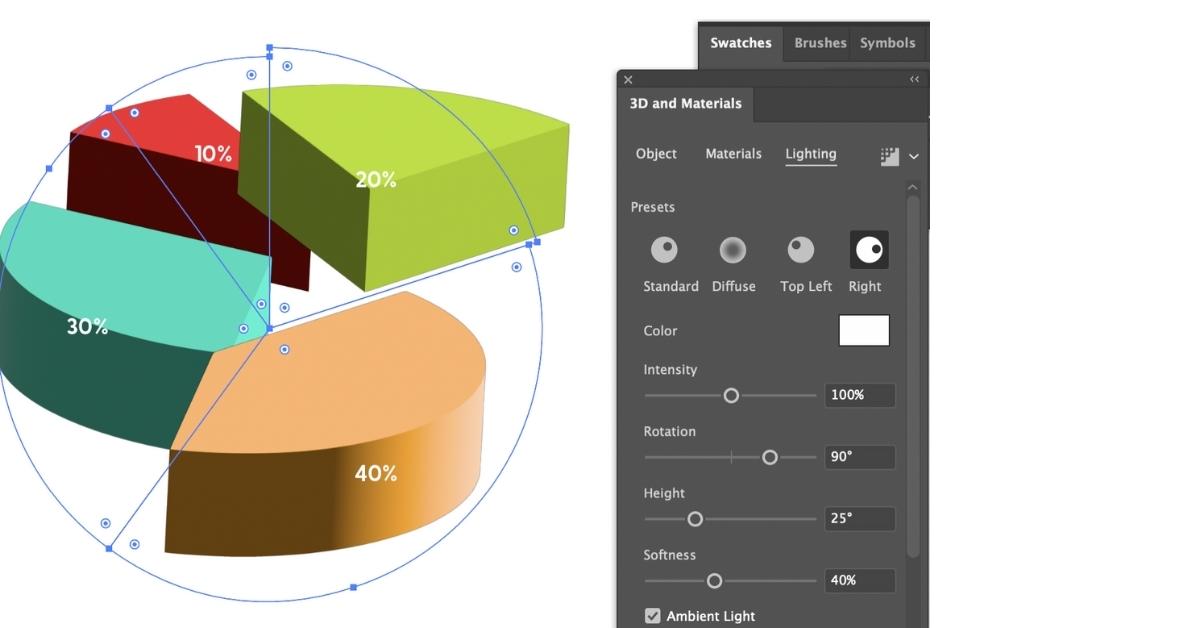
Task: Click the Intensity value field showing 100%
Action: click(860, 395)
